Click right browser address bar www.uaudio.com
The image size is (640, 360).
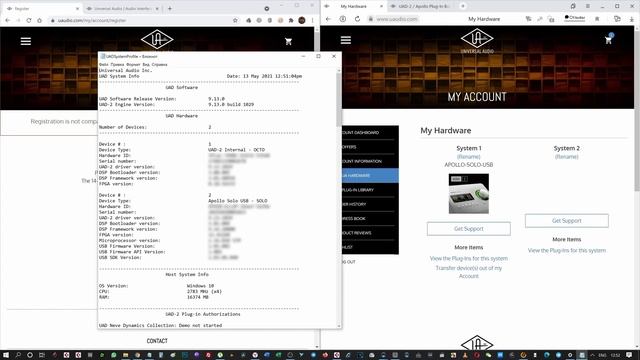pos(396,19)
